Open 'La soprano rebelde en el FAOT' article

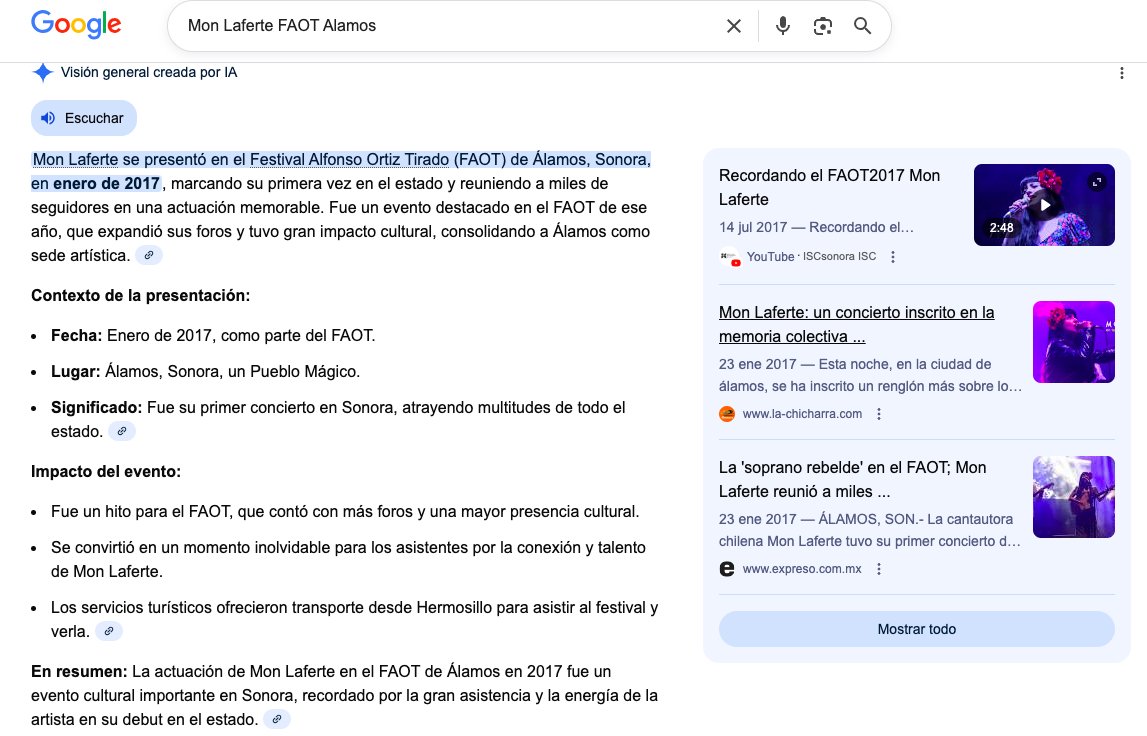[852, 479]
